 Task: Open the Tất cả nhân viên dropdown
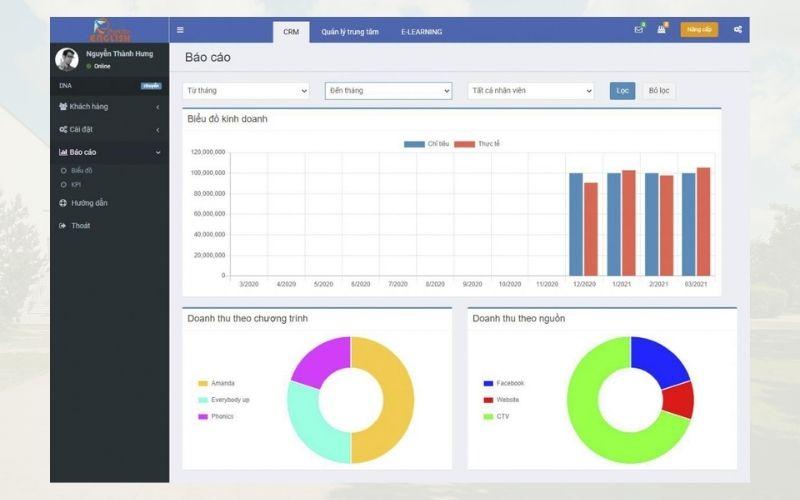pos(530,91)
